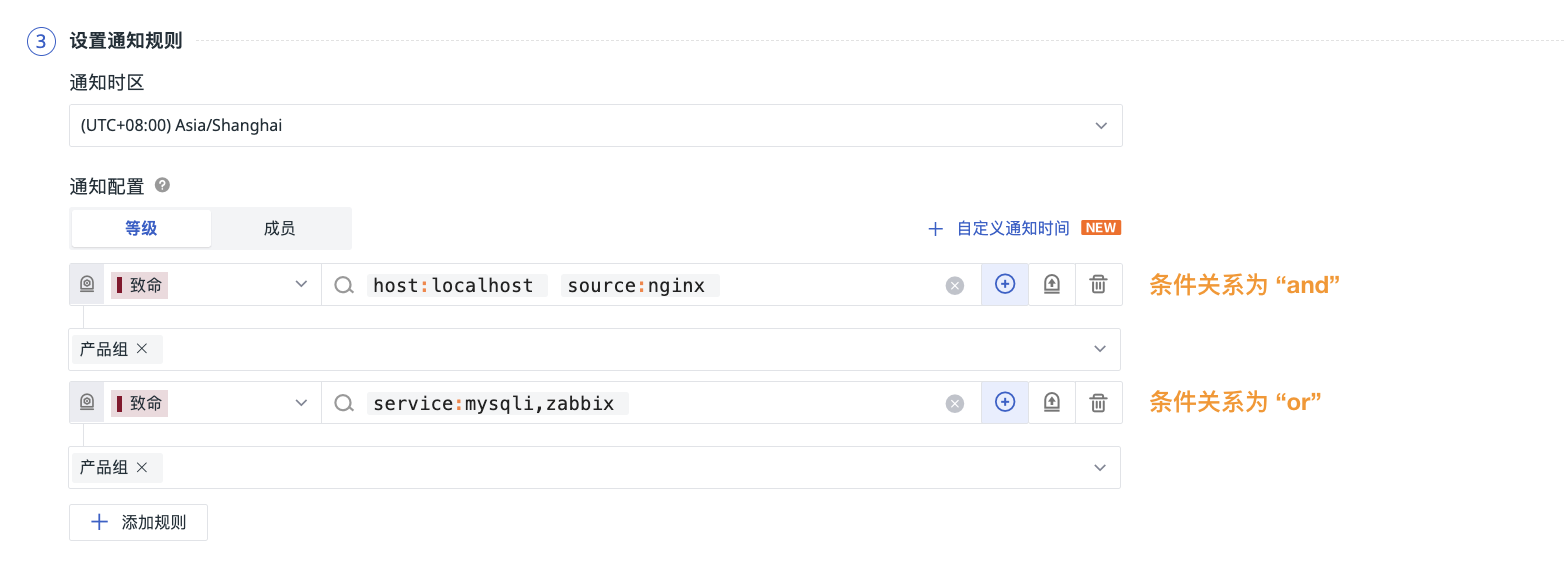Clear the service:mysqli,zabbix filter
This screenshot has height=568, width=1564.
tap(955, 404)
